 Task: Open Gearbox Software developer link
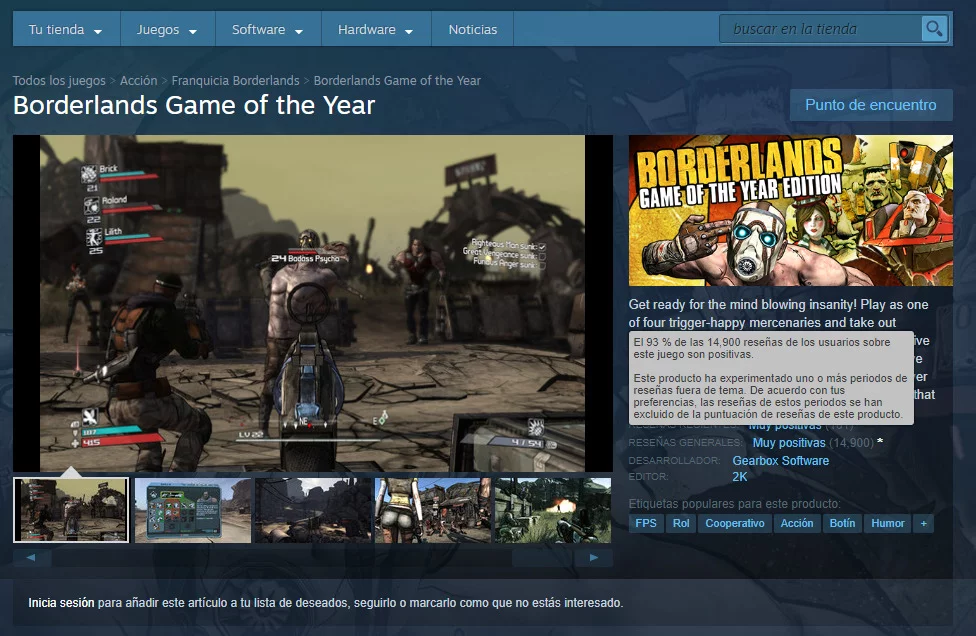click(x=781, y=461)
